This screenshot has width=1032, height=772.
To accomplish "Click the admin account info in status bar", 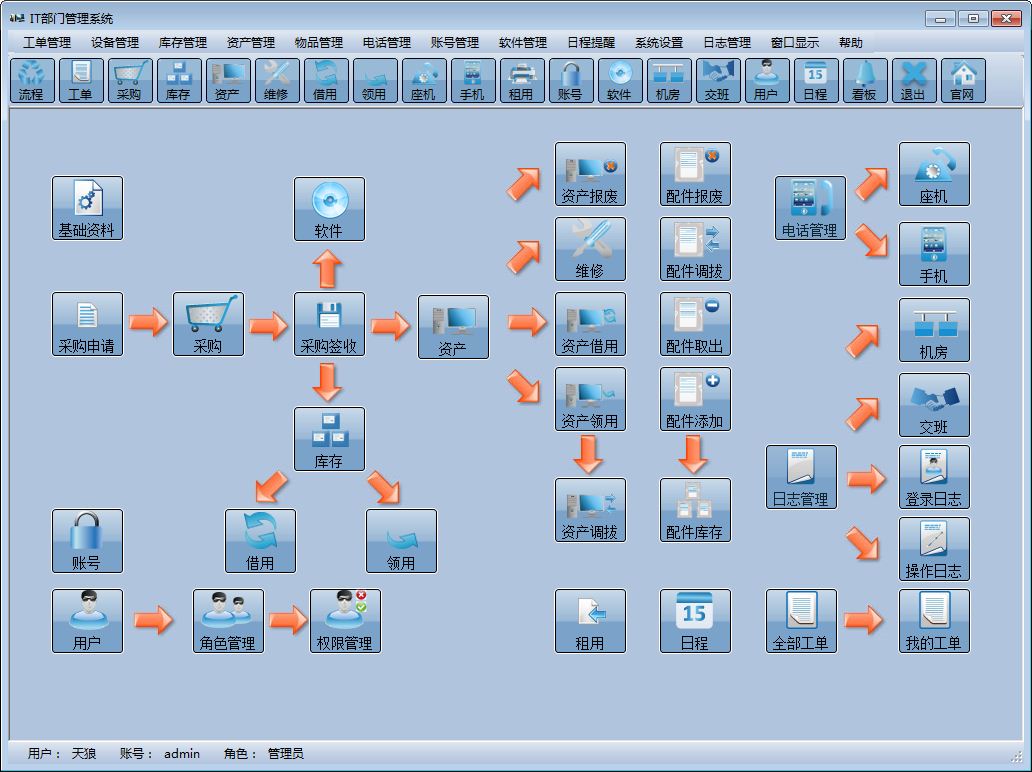I will (x=182, y=753).
